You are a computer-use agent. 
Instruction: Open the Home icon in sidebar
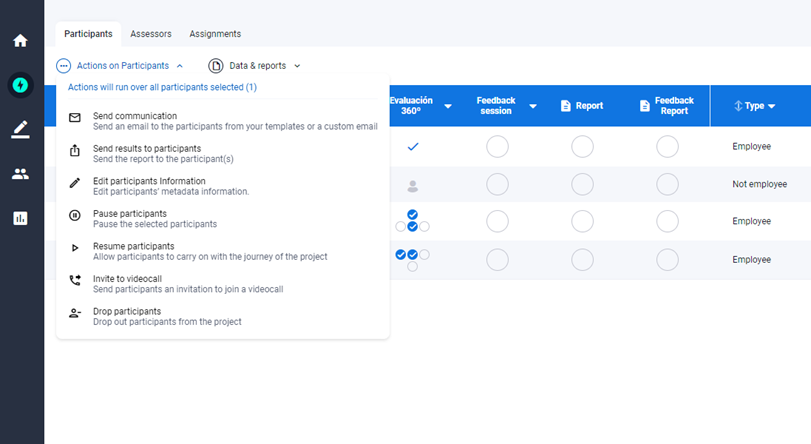pos(20,41)
